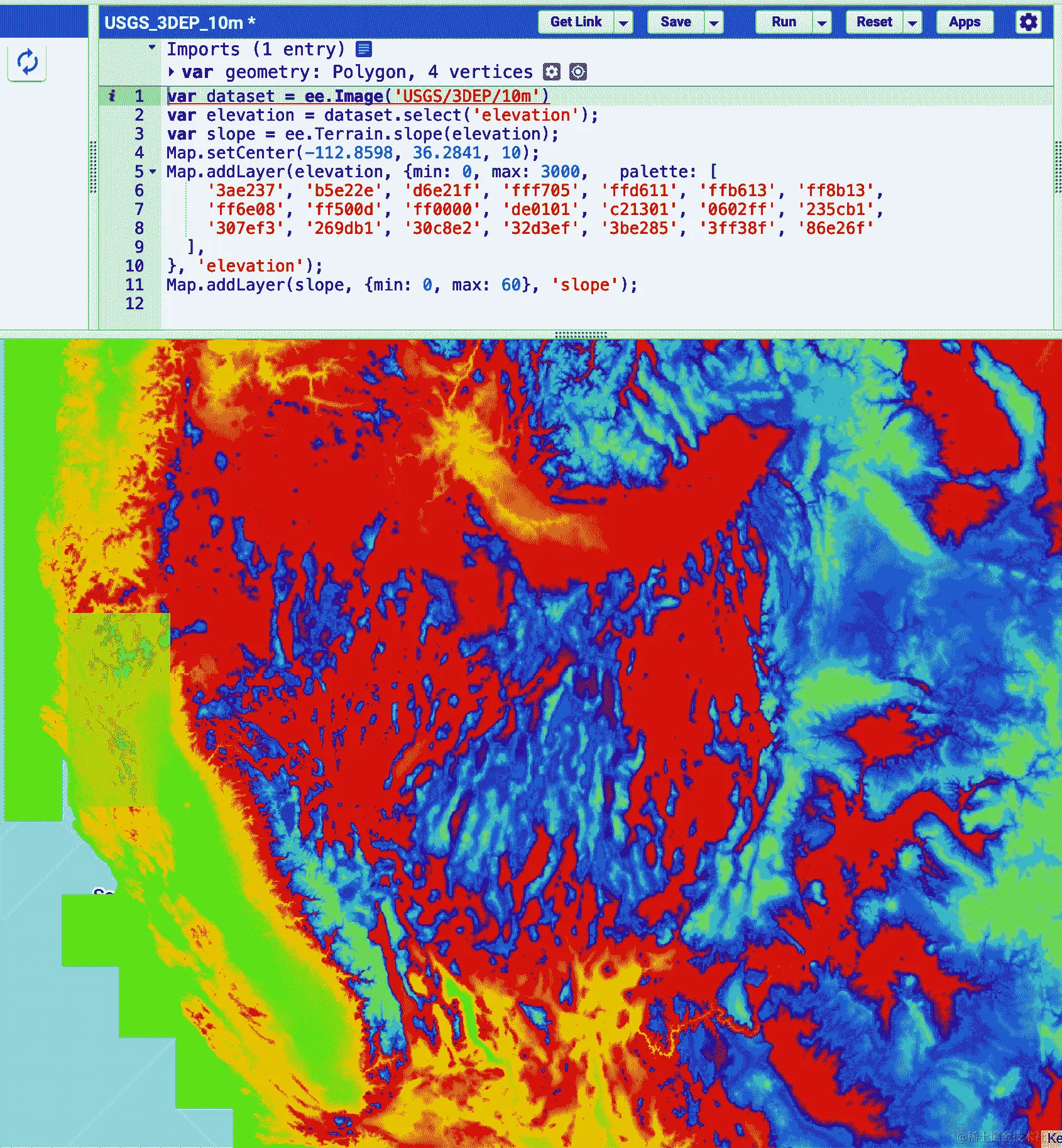Click the info icon beside line 1
1062x1148 pixels.
point(111,96)
